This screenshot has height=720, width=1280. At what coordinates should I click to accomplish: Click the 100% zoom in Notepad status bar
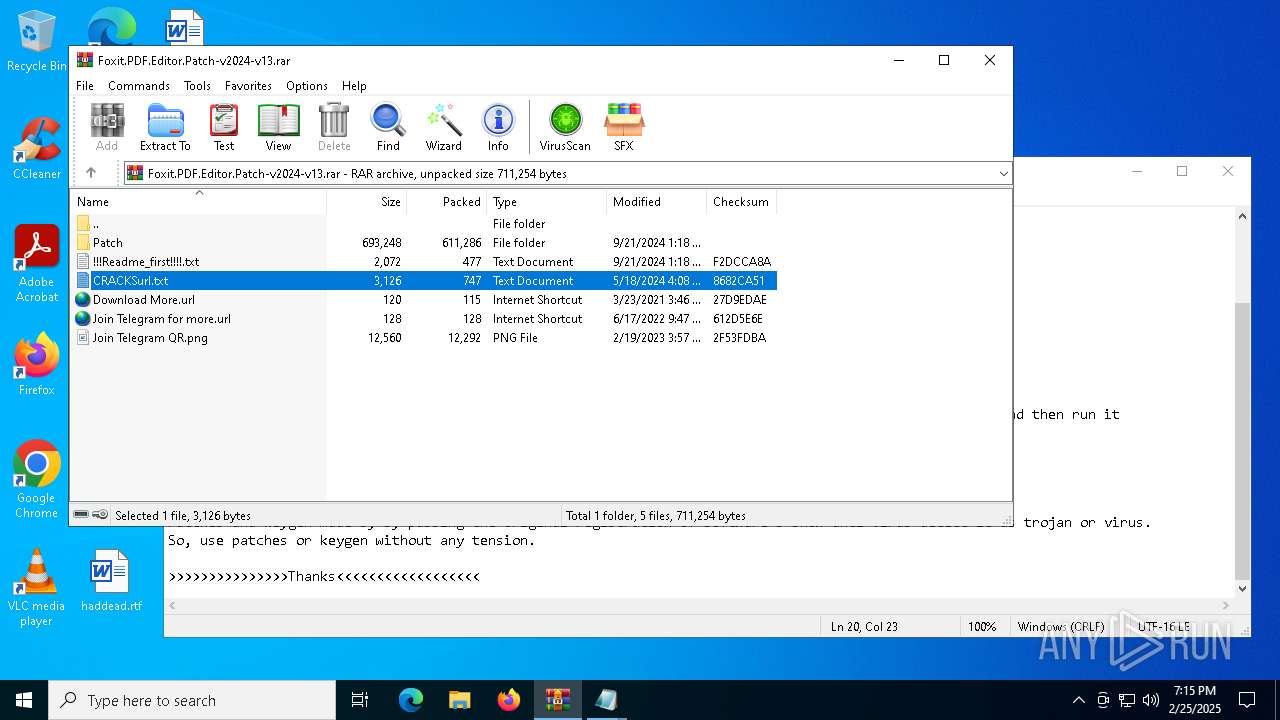(982, 627)
